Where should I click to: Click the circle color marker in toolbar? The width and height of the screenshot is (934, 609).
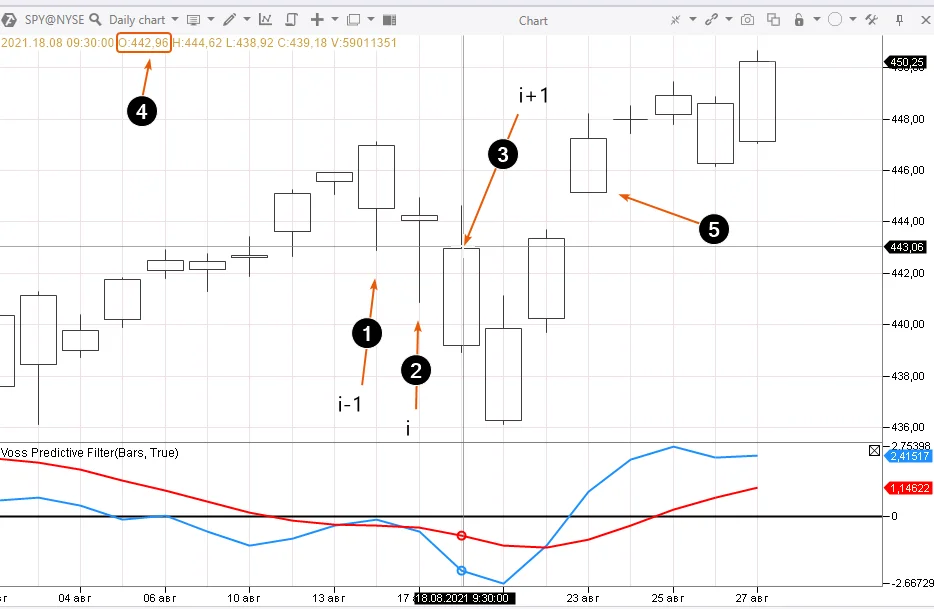[x=835, y=19]
